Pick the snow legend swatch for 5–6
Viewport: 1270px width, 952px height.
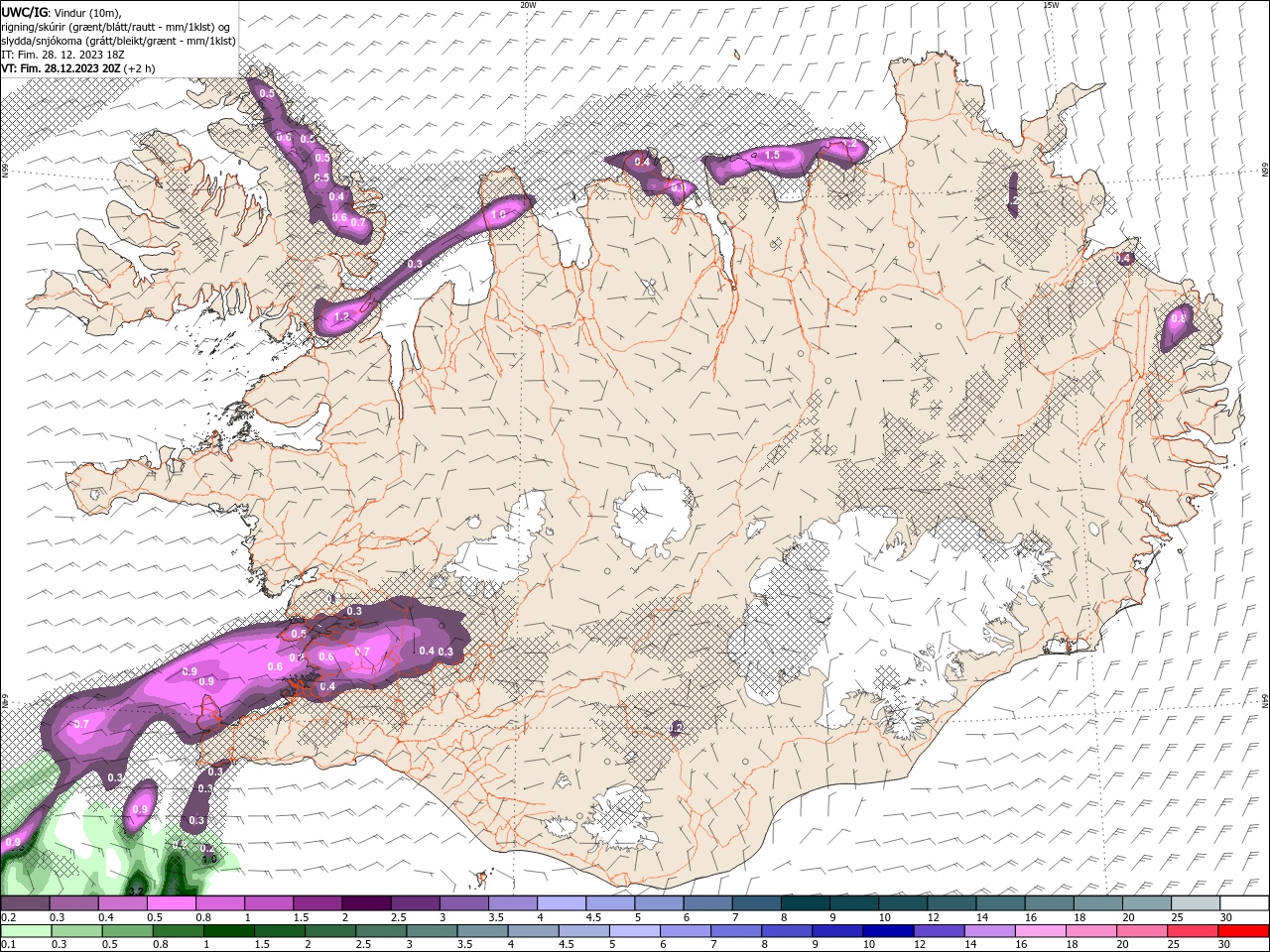click(x=658, y=903)
